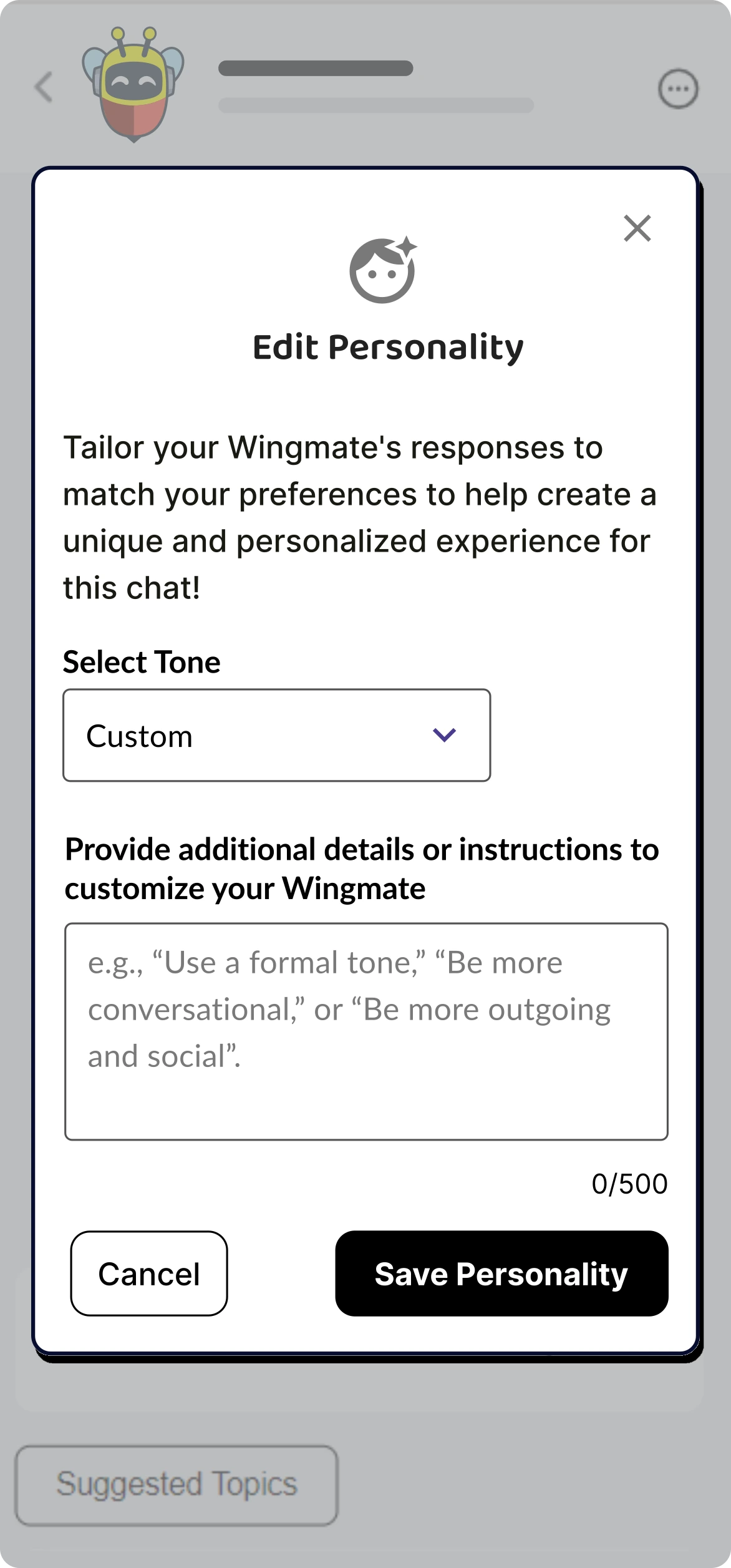Click the 'Custom' selected tone value

pos(140,736)
